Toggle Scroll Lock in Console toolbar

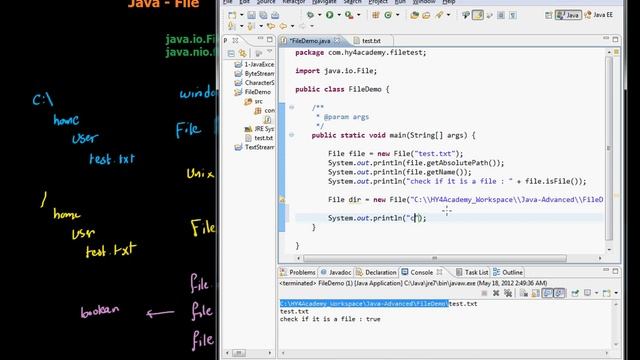(x=536, y=293)
